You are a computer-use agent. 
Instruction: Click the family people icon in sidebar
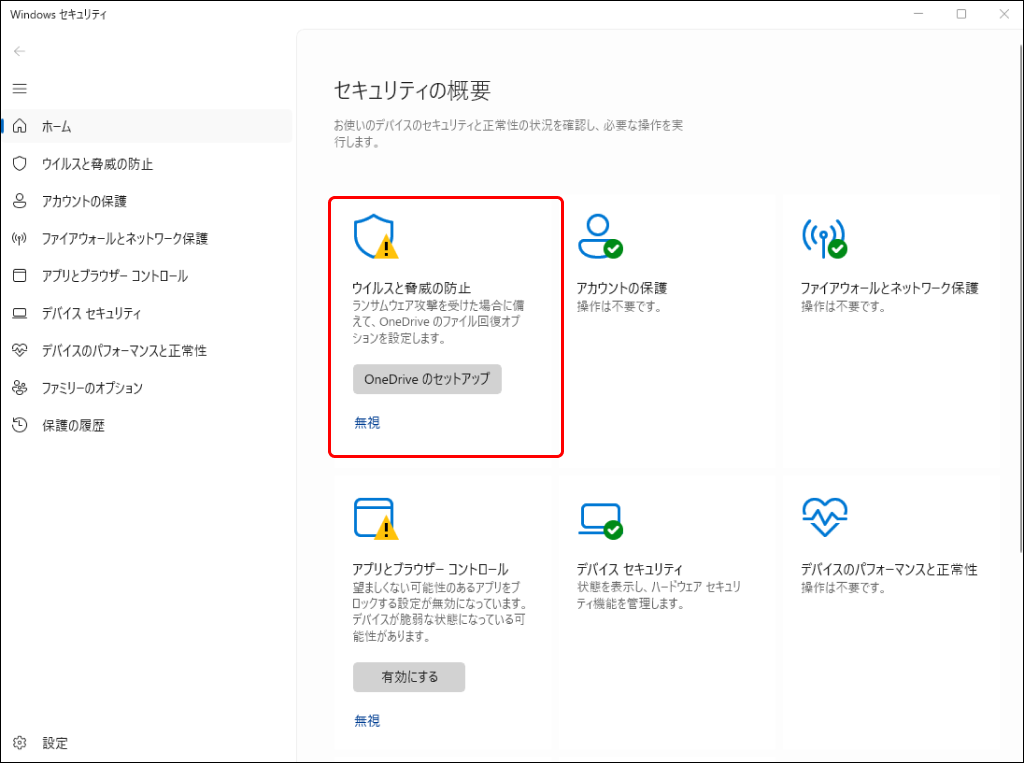pos(20,388)
